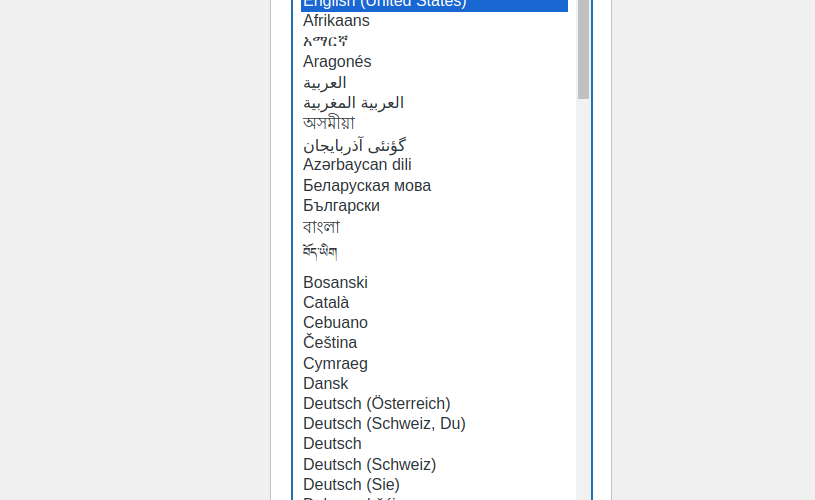Choose Deutsch (Sie) from the list
Image resolution: width=815 pixels, height=500 pixels.
pyautogui.click(x=351, y=485)
